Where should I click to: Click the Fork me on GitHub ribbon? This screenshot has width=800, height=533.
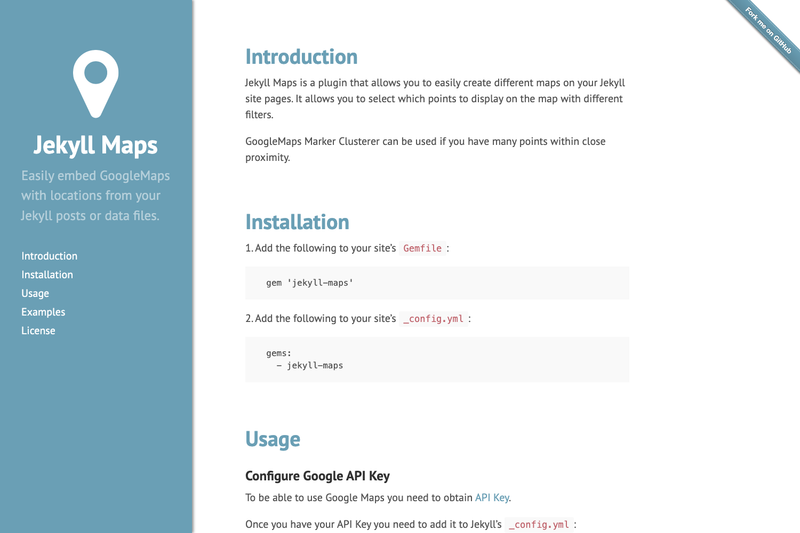pos(768,31)
